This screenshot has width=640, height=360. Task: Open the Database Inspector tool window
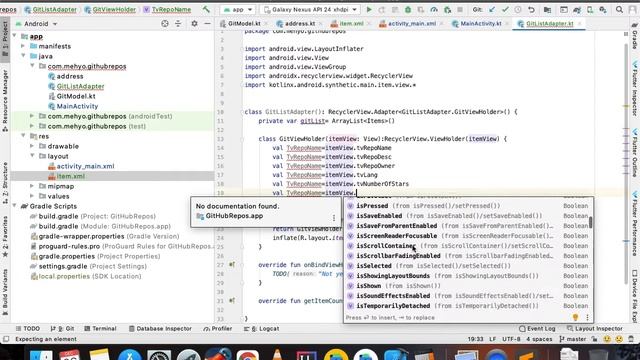[160, 328]
